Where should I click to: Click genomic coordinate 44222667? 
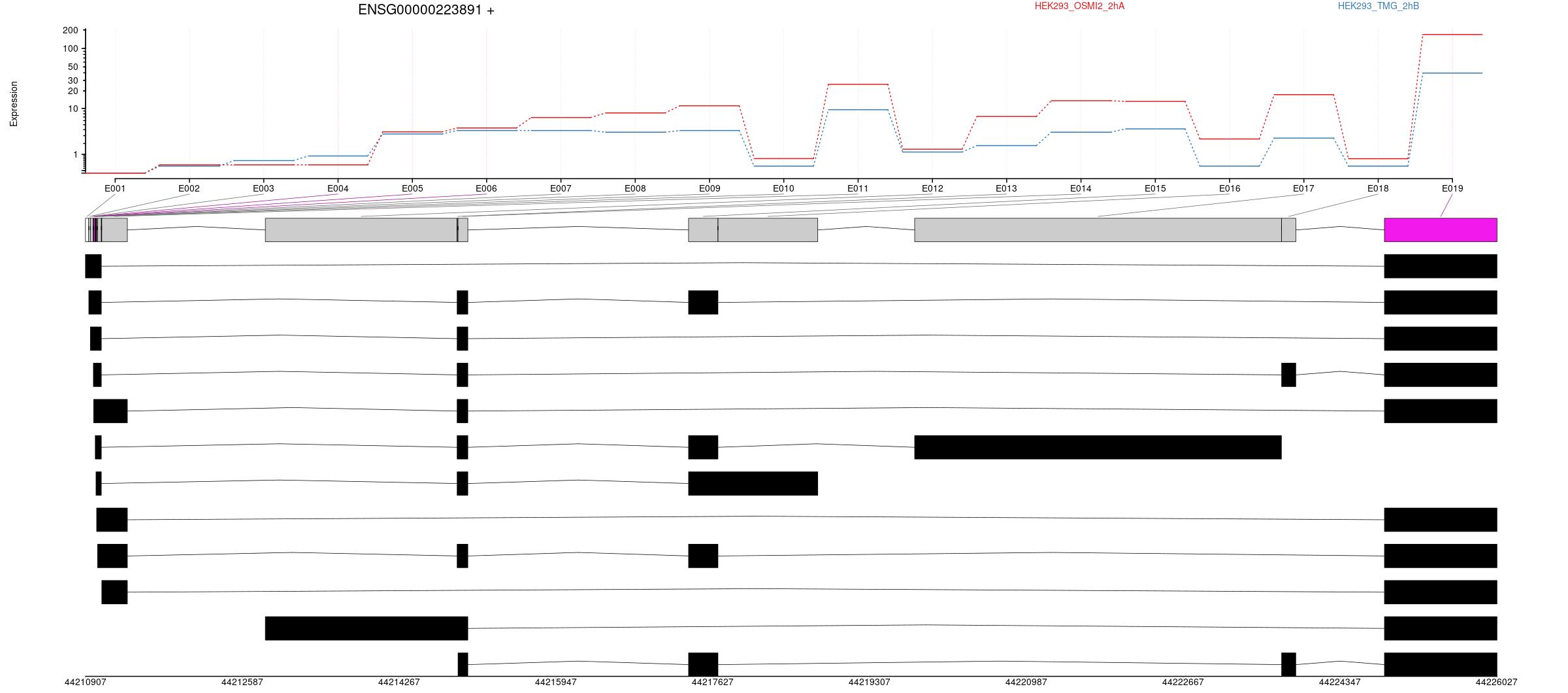click(1183, 683)
